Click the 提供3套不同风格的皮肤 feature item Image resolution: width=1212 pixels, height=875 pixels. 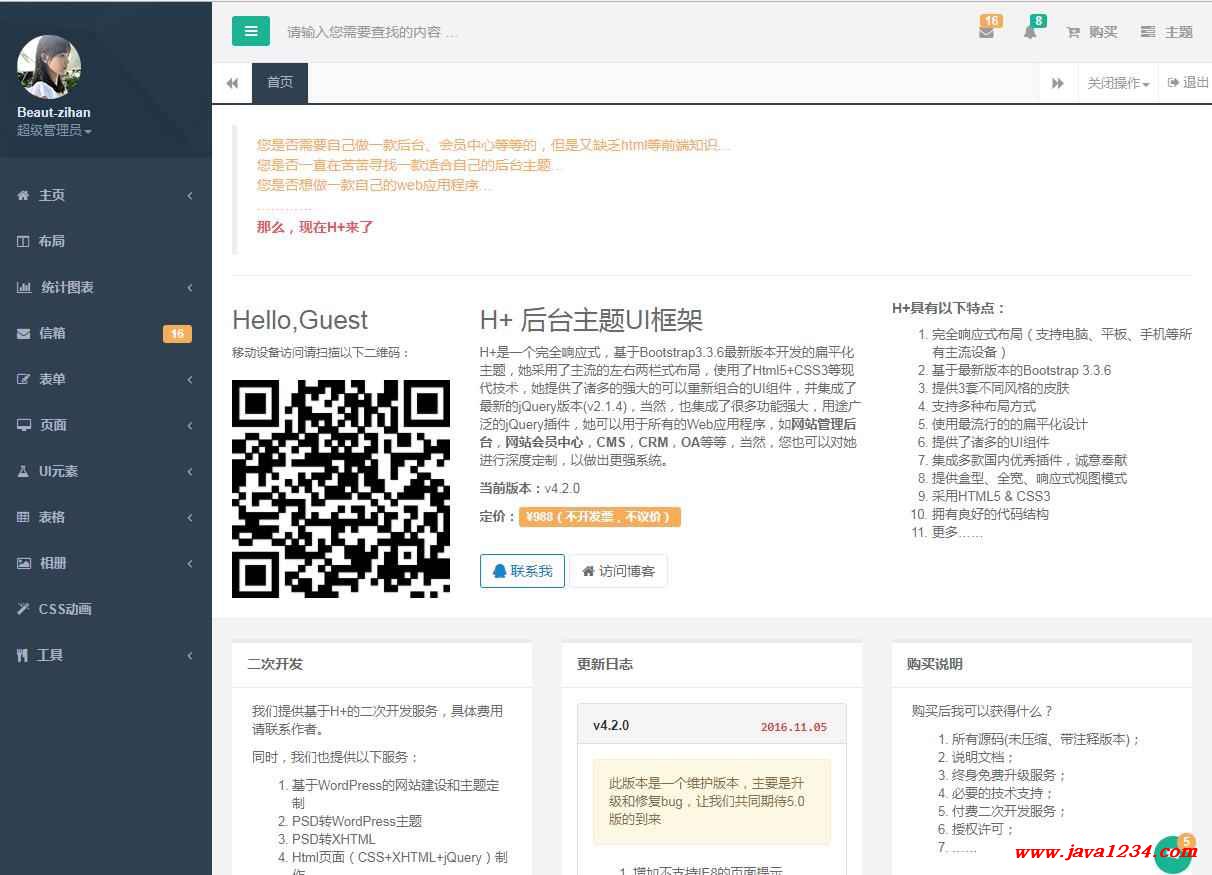click(x=1001, y=388)
